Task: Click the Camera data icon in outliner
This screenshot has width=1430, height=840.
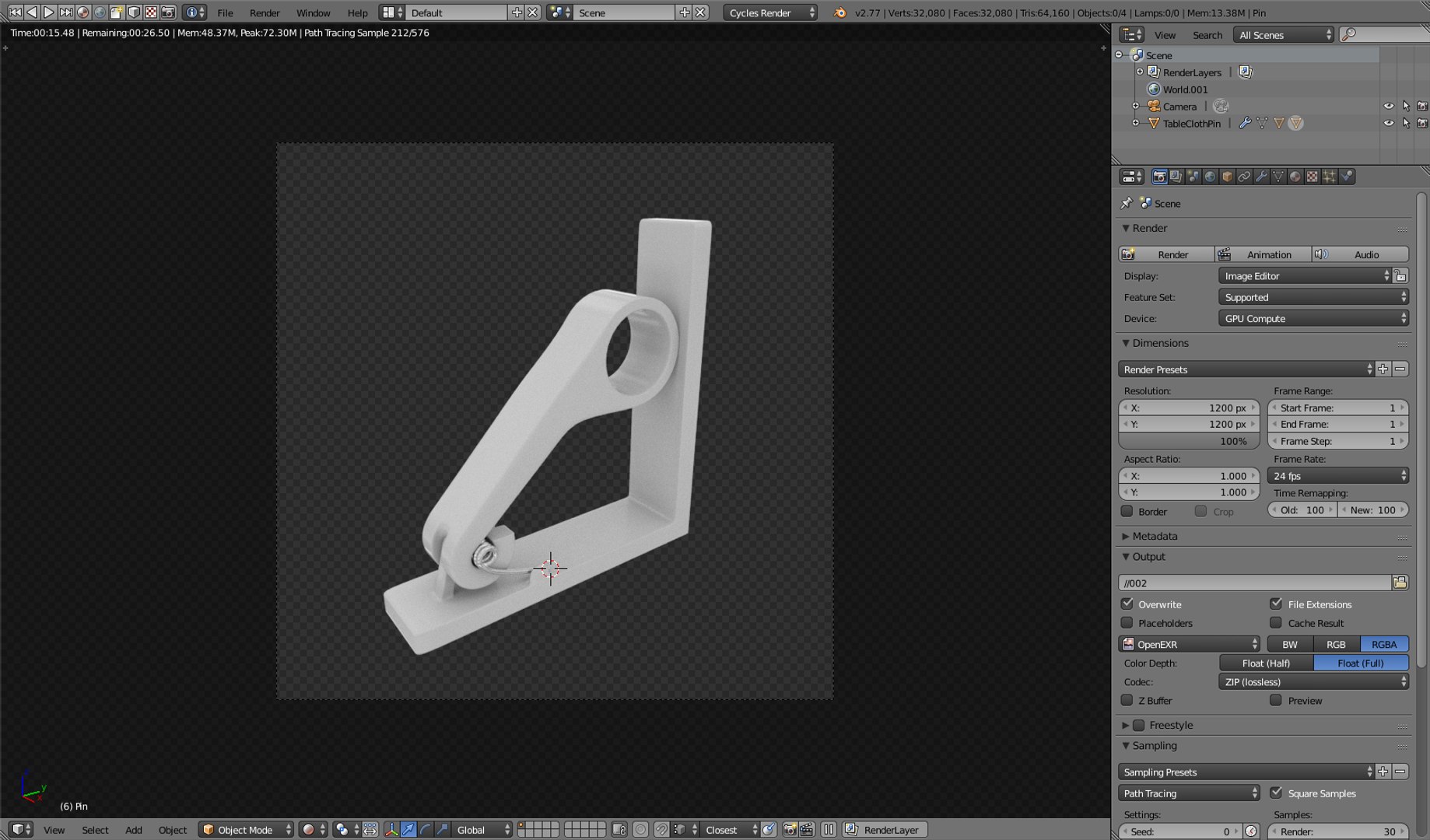Action: click(x=1221, y=106)
